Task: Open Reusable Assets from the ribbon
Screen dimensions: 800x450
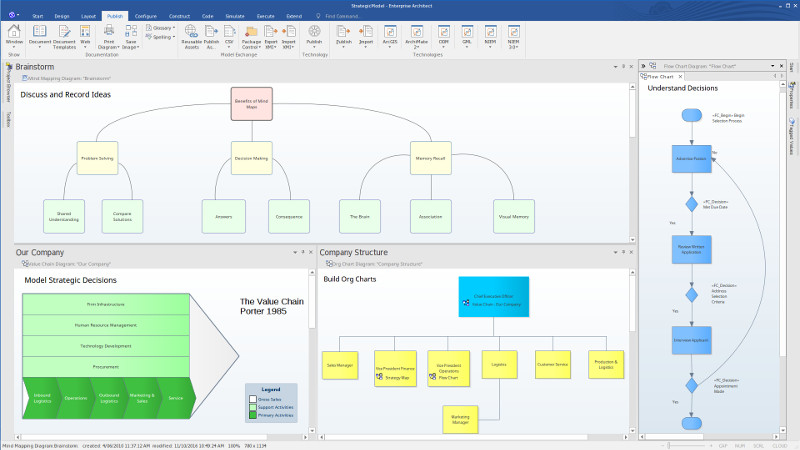Action: [x=192, y=34]
